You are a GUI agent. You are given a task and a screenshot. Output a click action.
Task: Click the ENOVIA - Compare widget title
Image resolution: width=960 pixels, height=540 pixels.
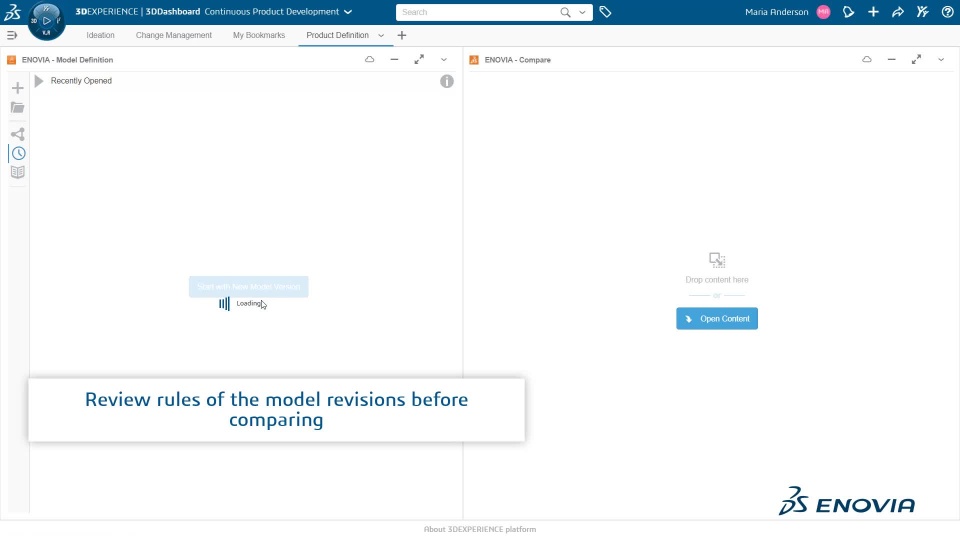click(x=518, y=60)
